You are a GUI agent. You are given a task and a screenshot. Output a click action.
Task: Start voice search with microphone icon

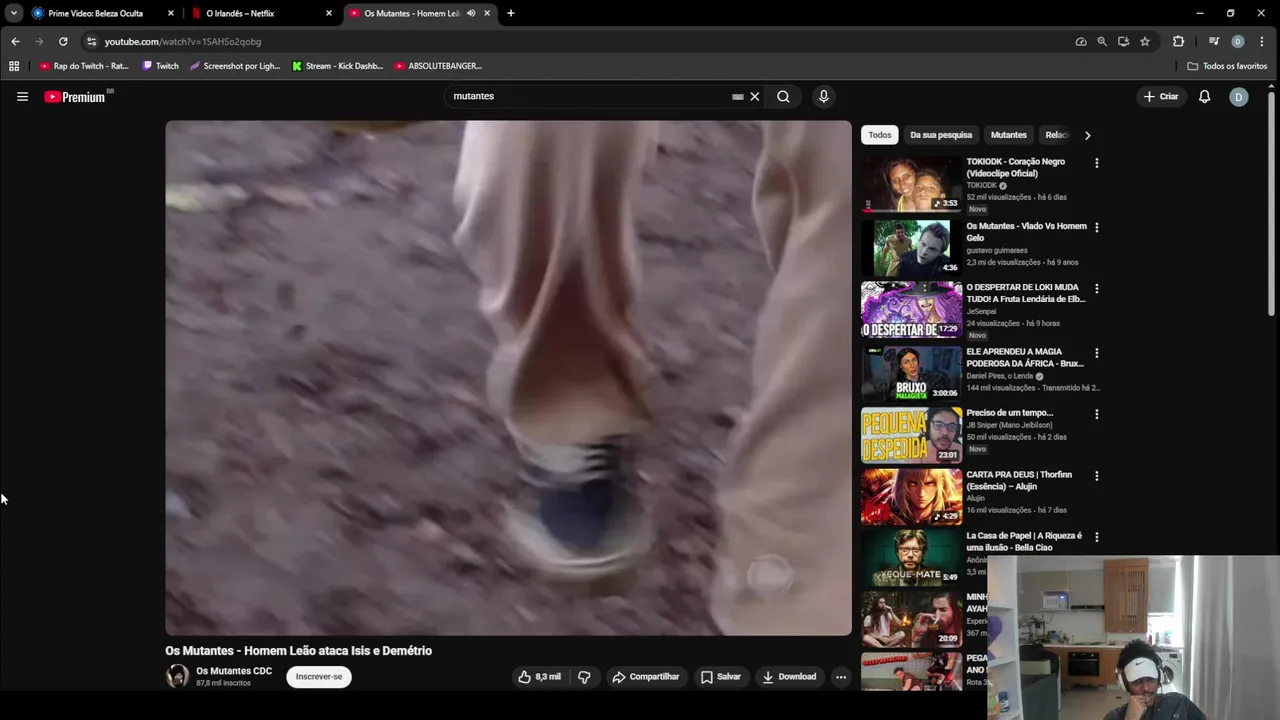pyautogui.click(x=823, y=97)
